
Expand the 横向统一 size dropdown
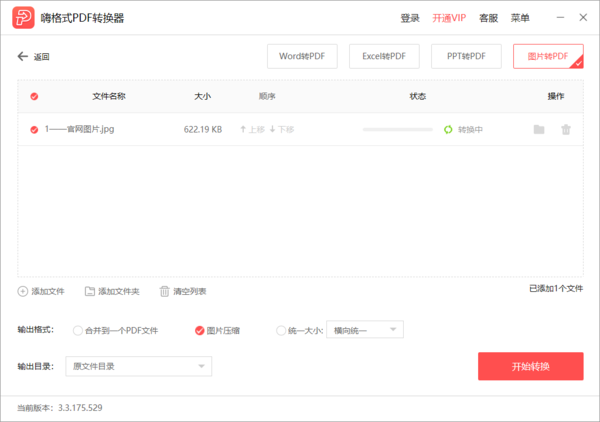(x=364, y=330)
